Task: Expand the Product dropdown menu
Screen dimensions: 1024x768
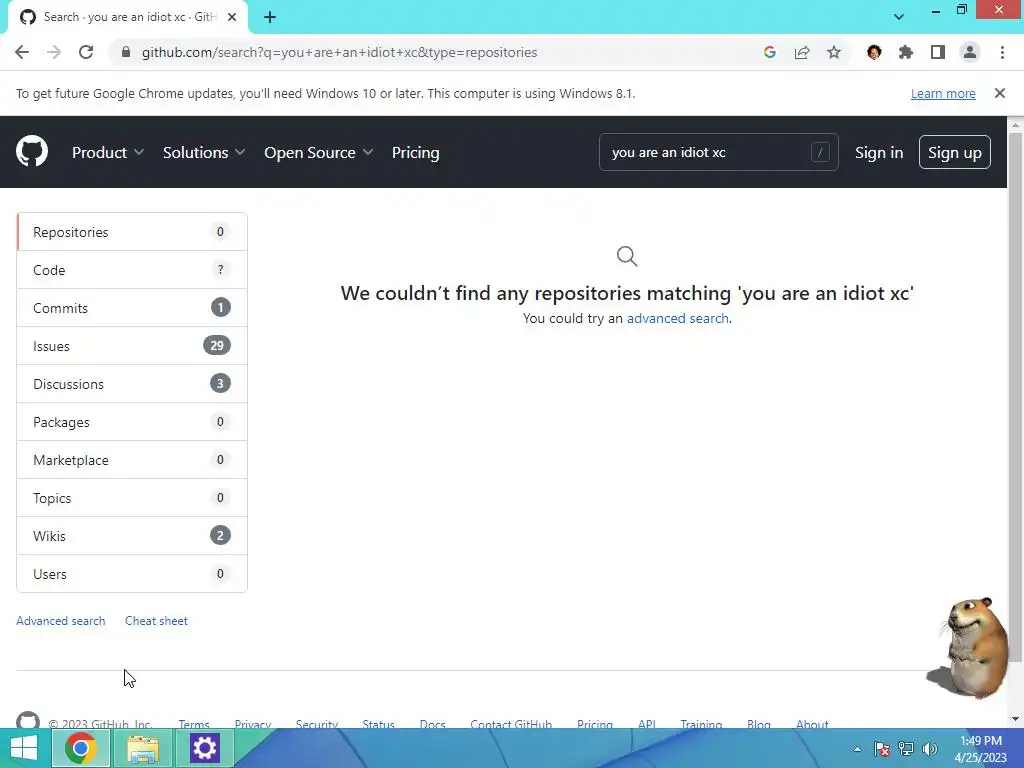Action: (x=108, y=152)
